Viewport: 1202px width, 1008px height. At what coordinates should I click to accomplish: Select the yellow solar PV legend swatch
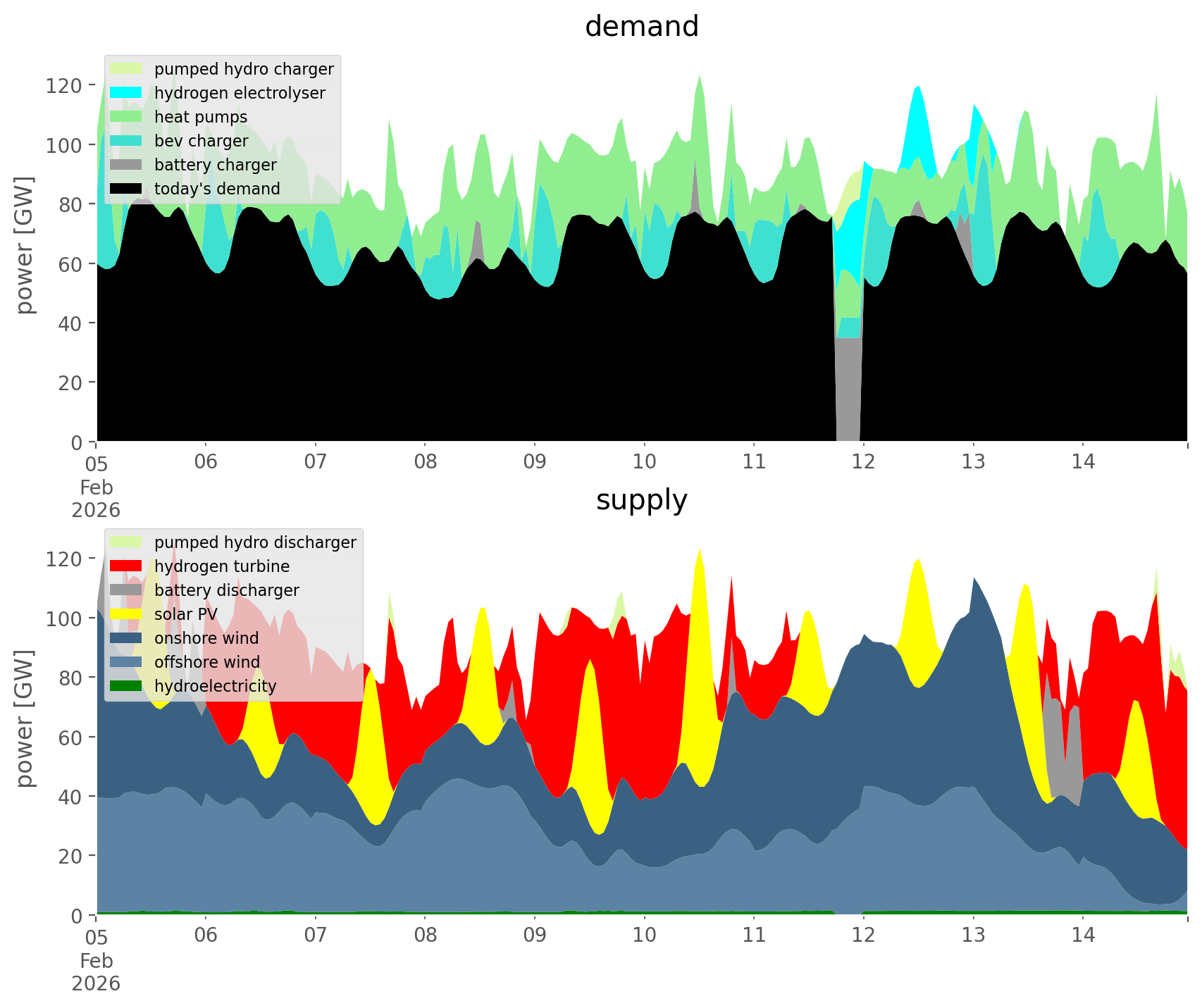coord(126,614)
